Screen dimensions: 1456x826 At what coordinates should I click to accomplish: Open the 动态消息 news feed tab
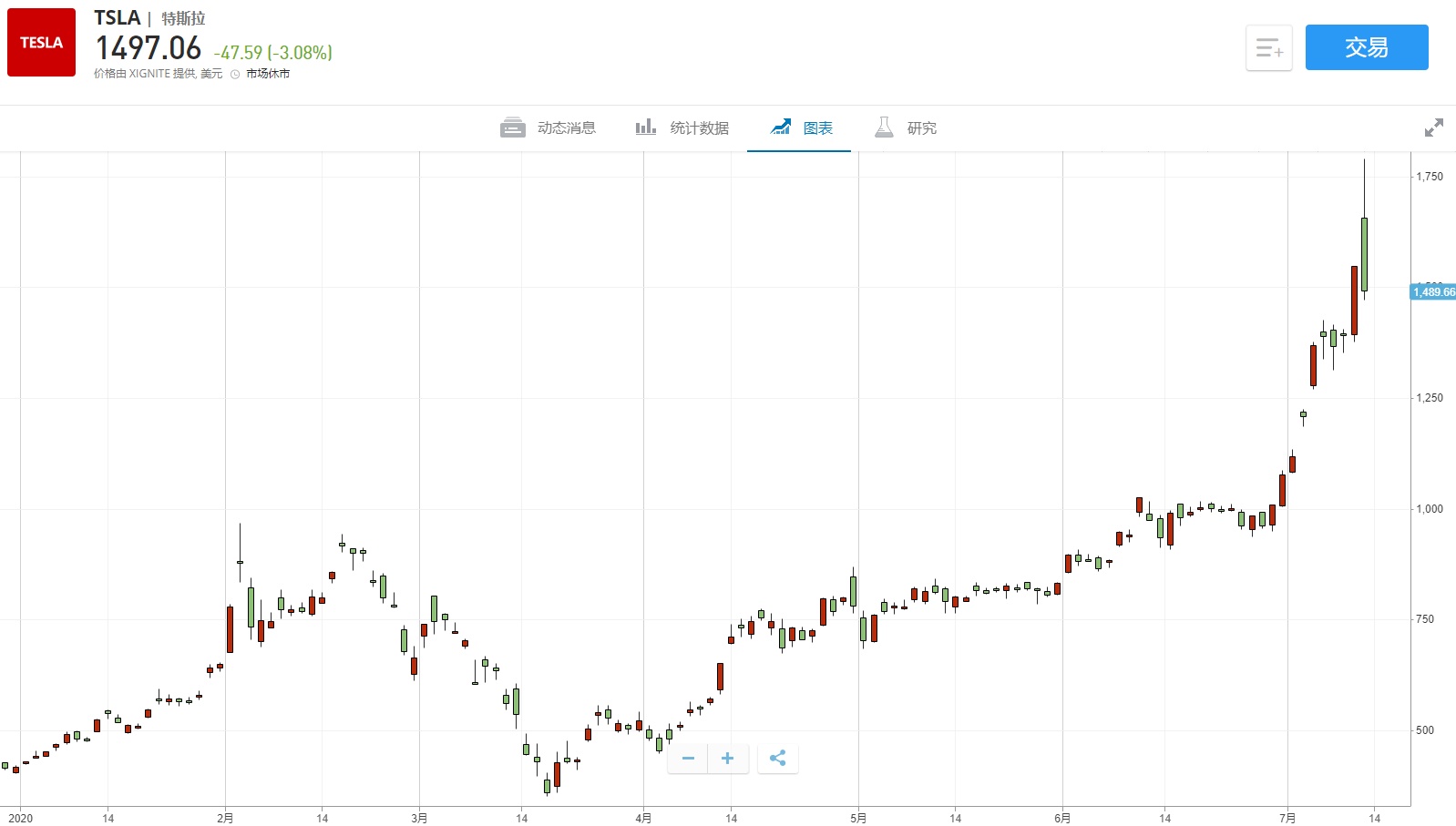(x=549, y=128)
